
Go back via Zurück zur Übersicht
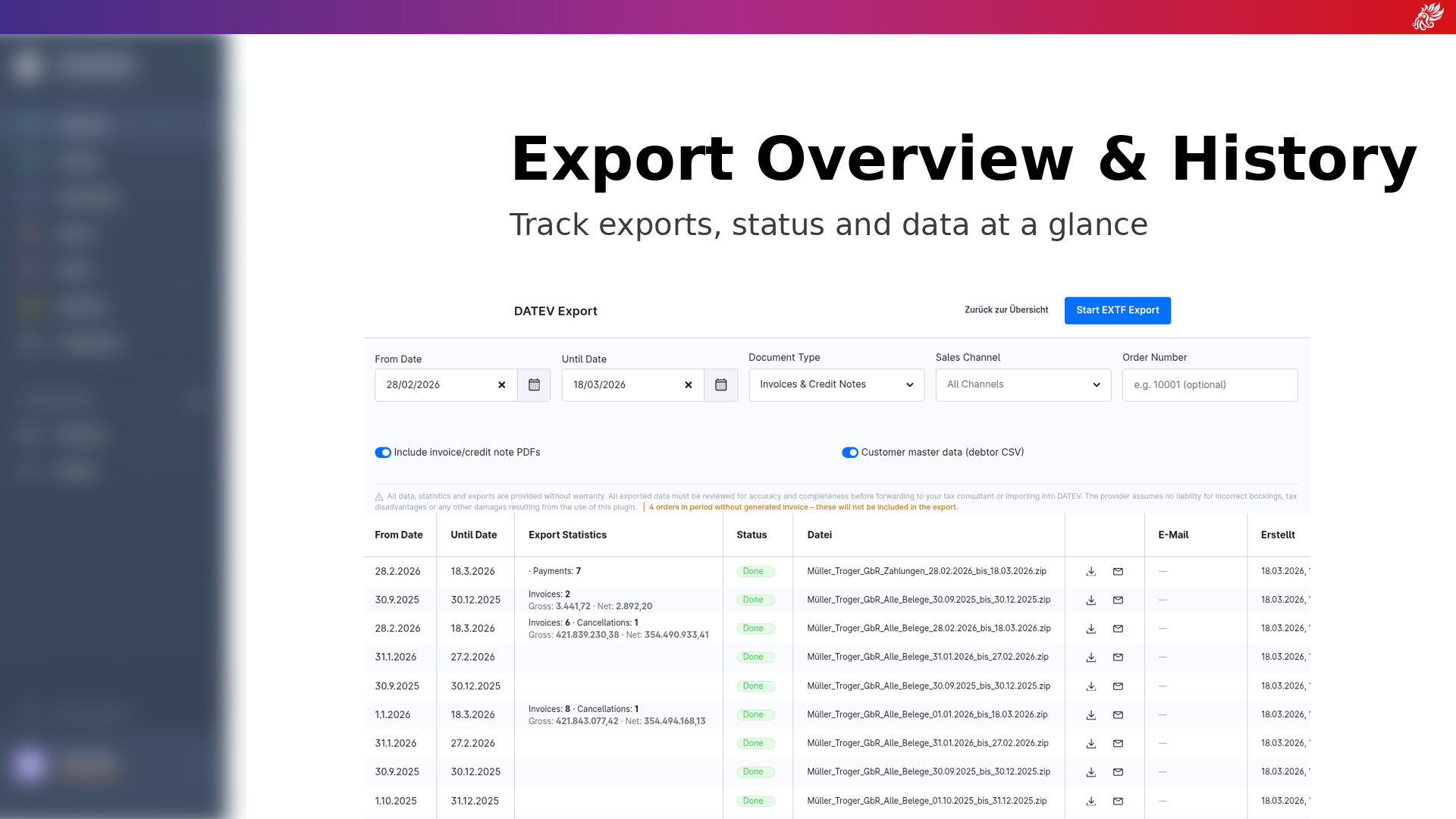[x=1006, y=310]
